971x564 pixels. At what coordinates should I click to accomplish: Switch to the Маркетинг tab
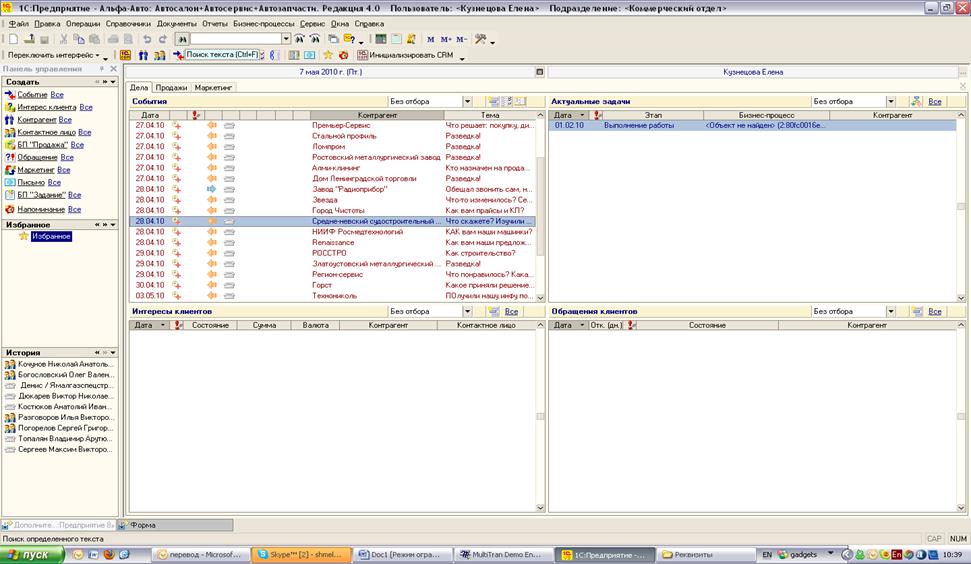213,88
